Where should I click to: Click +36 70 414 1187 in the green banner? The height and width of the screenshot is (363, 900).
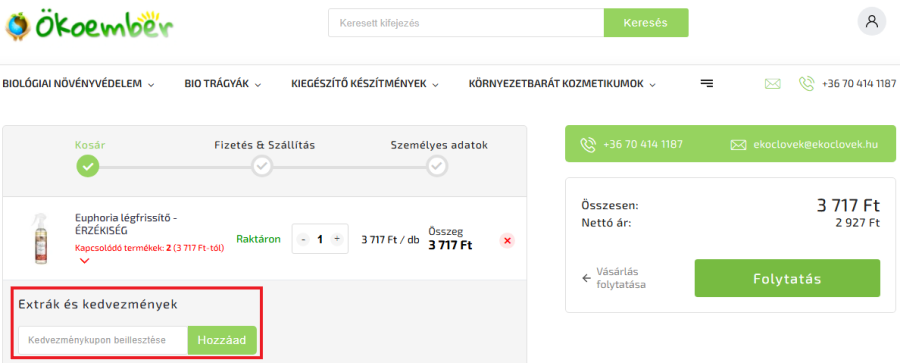pyautogui.click(x=643, y=145)
